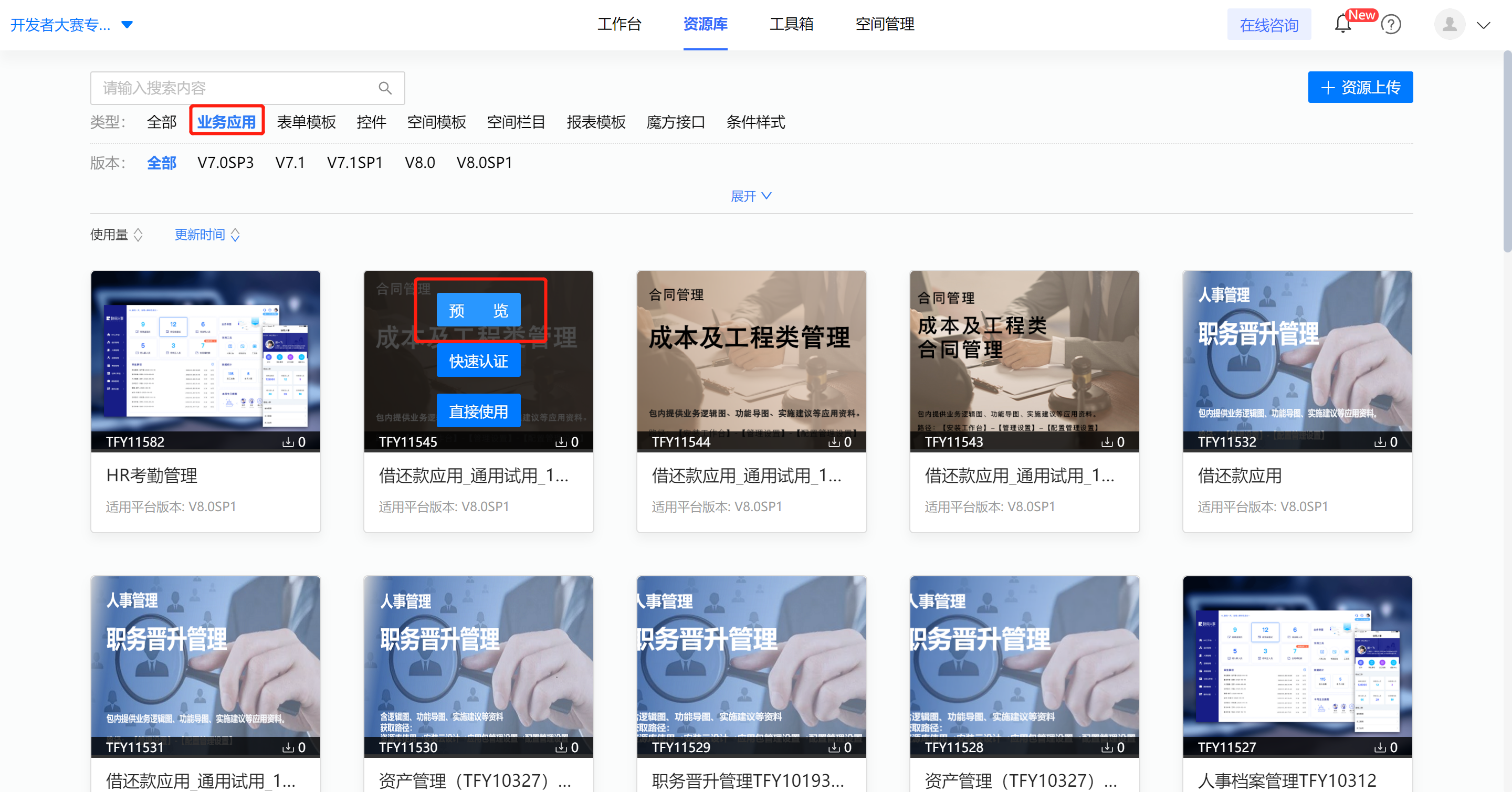The height and width of the screenshot is (792, 1512).
Task: Click the download icon on TFY11531 card
Action: point(288,747)
